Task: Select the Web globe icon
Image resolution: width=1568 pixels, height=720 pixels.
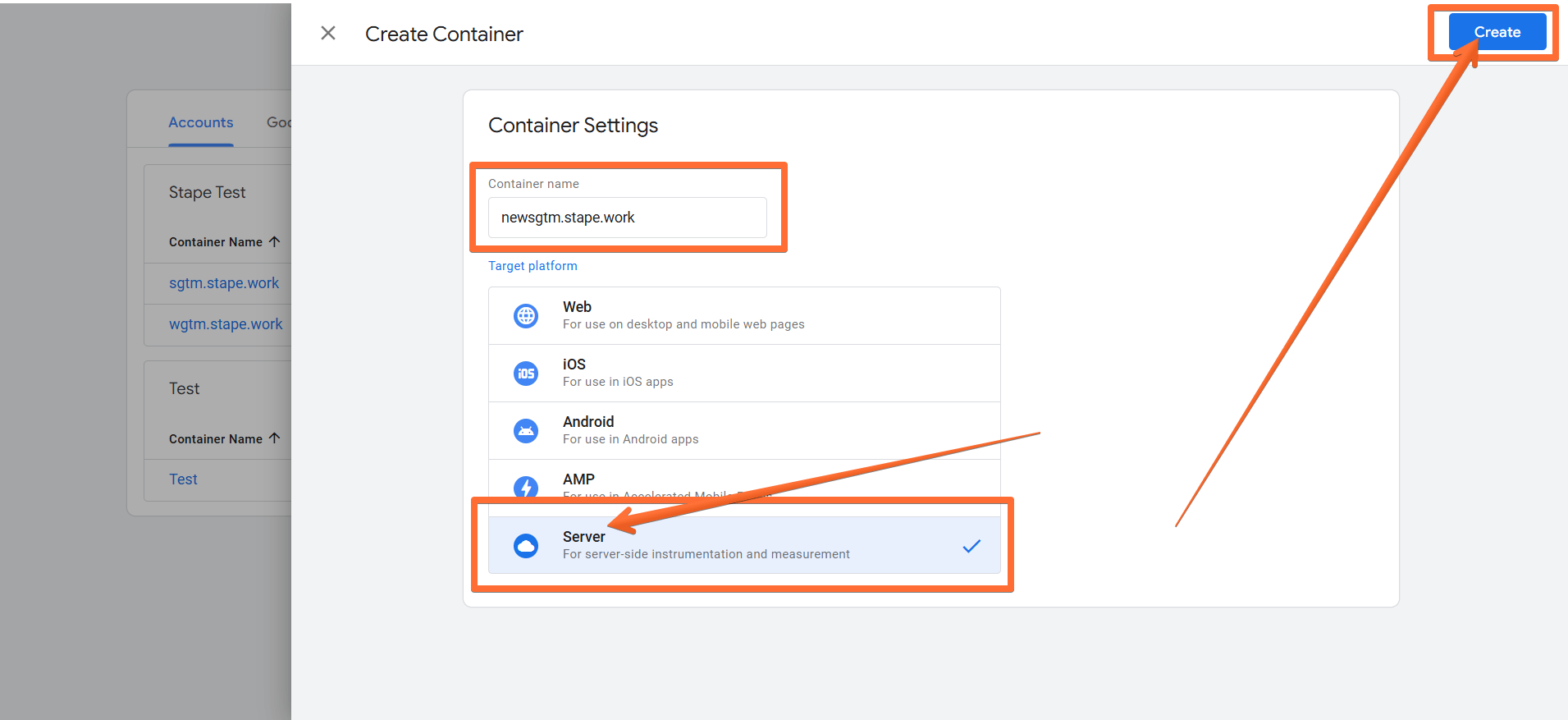Action: click(526, 315)
